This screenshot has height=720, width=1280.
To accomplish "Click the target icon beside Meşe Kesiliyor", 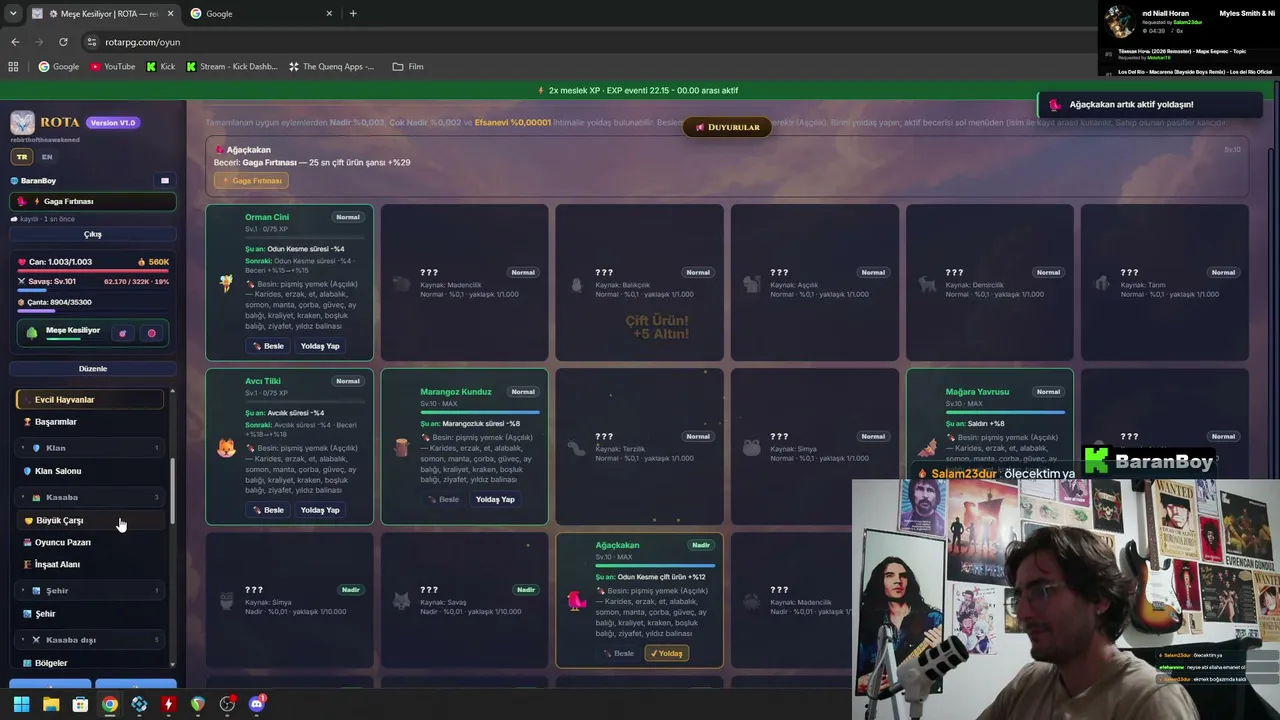I will pos(123,333).
